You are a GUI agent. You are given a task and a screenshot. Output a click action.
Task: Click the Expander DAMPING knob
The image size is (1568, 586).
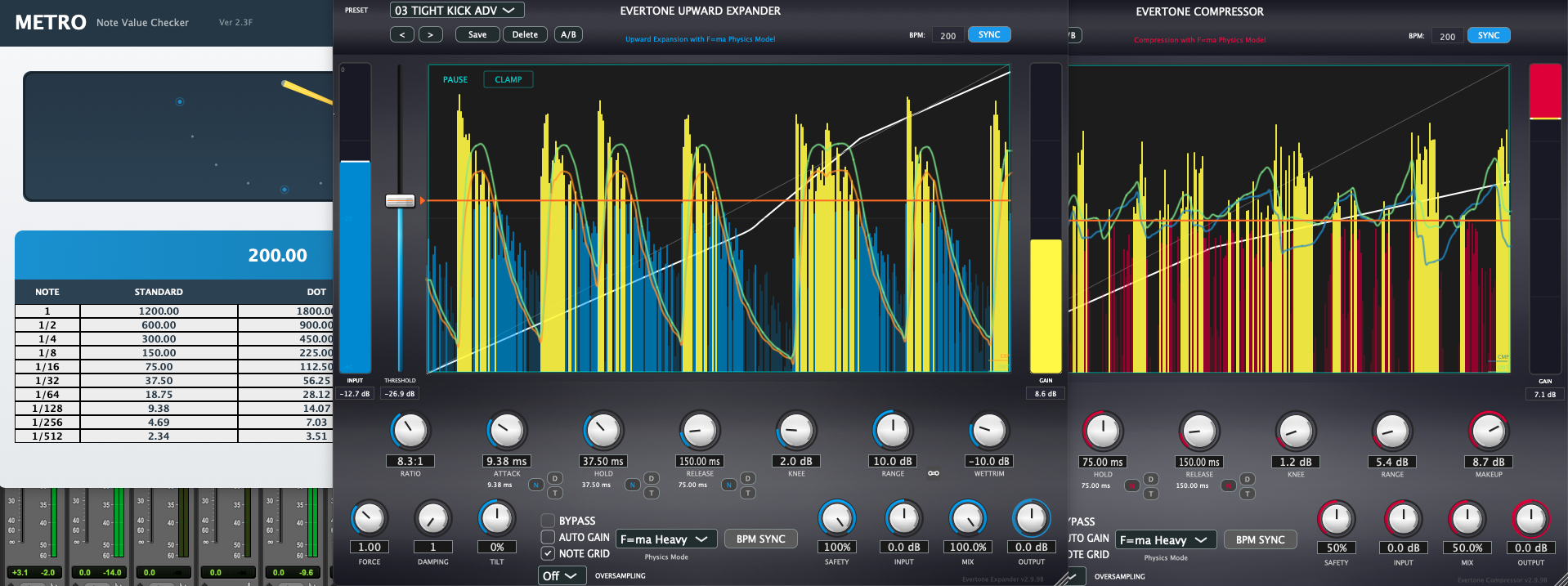(x=433, y=518)
